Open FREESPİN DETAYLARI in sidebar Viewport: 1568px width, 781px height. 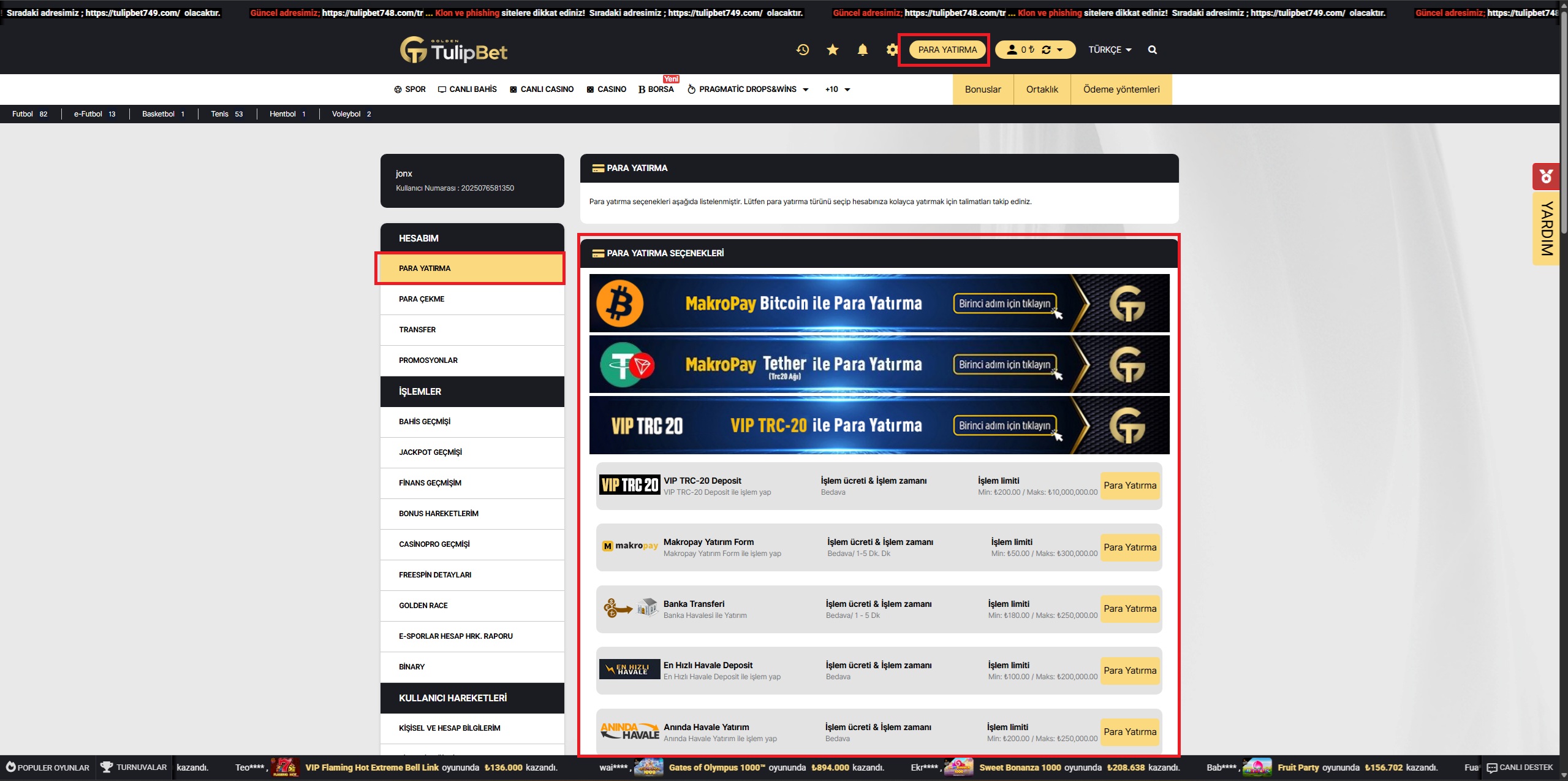tap(472, 575)
